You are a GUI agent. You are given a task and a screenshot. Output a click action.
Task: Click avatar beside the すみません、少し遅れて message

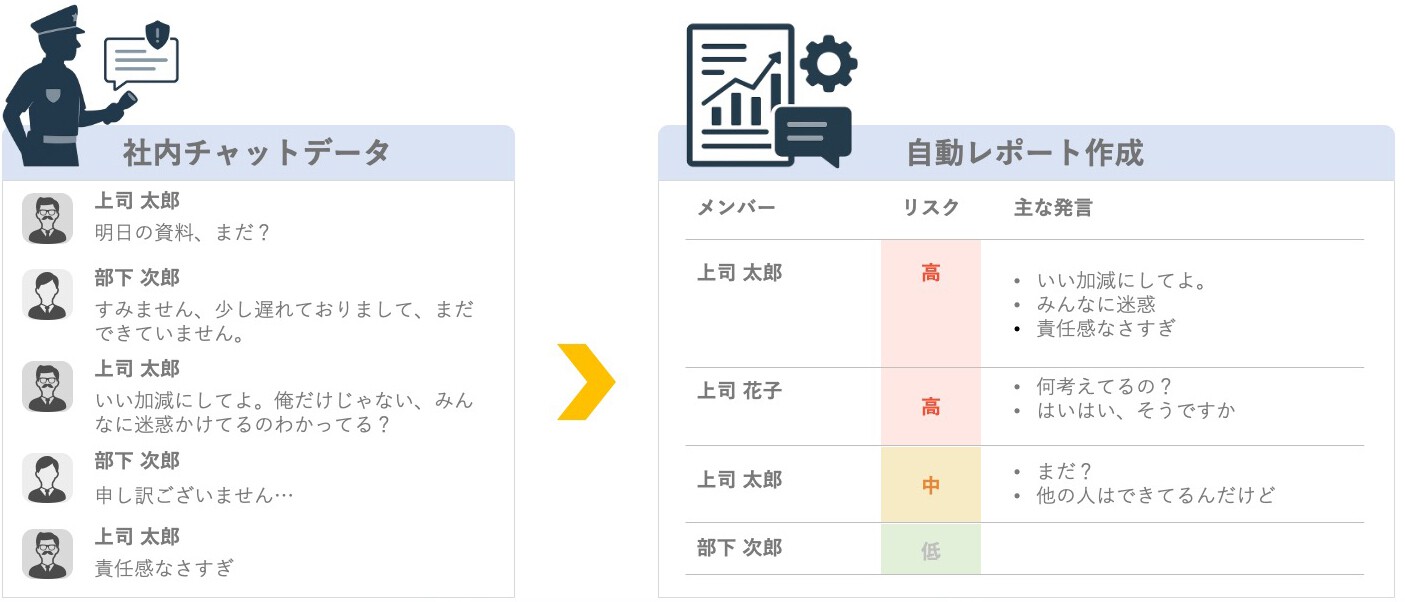tap(48, 294)
